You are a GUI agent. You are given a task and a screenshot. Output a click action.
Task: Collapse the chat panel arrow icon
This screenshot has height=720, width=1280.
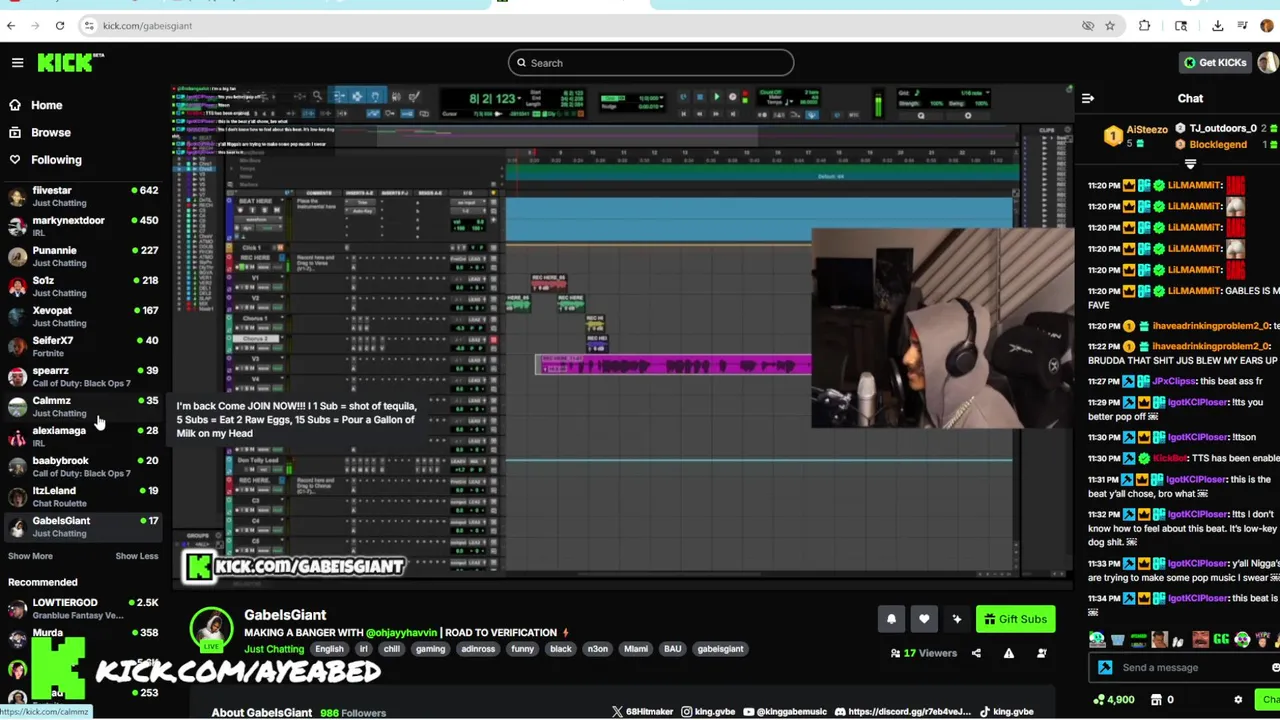point(1088,98)
